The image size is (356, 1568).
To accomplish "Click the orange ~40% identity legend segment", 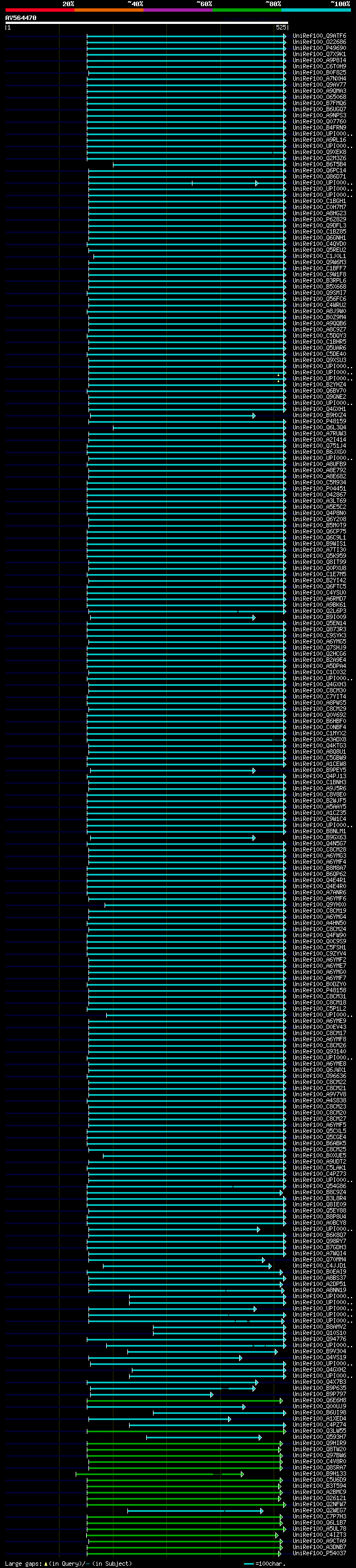I will click(109, 10).
